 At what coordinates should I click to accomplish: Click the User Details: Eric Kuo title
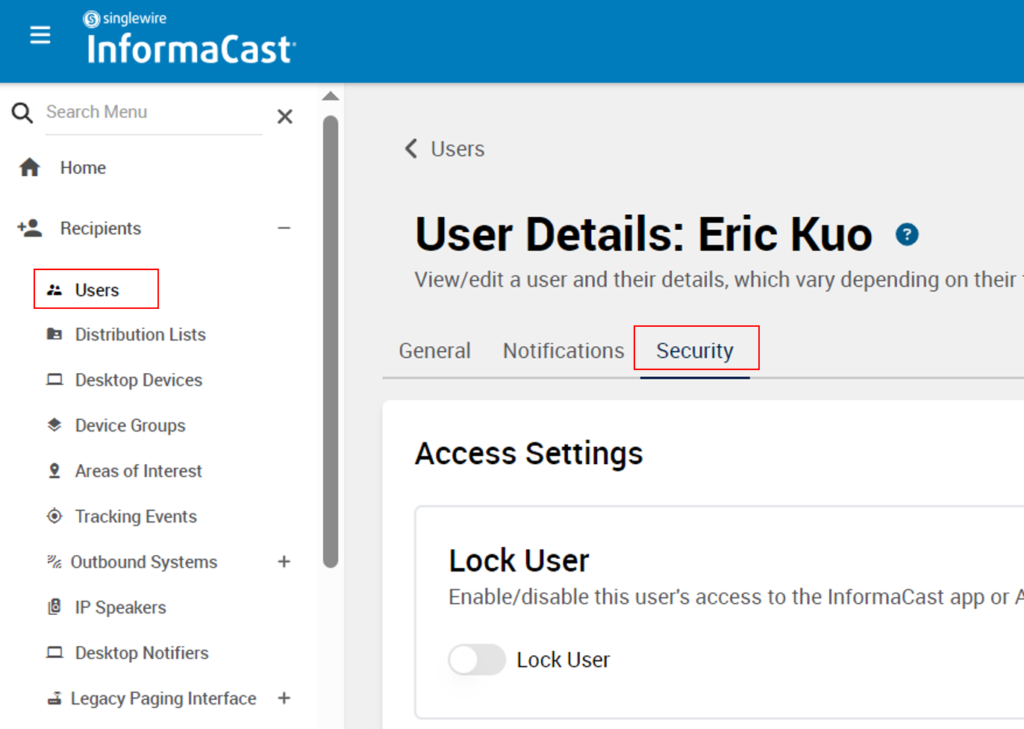(644, 234)
